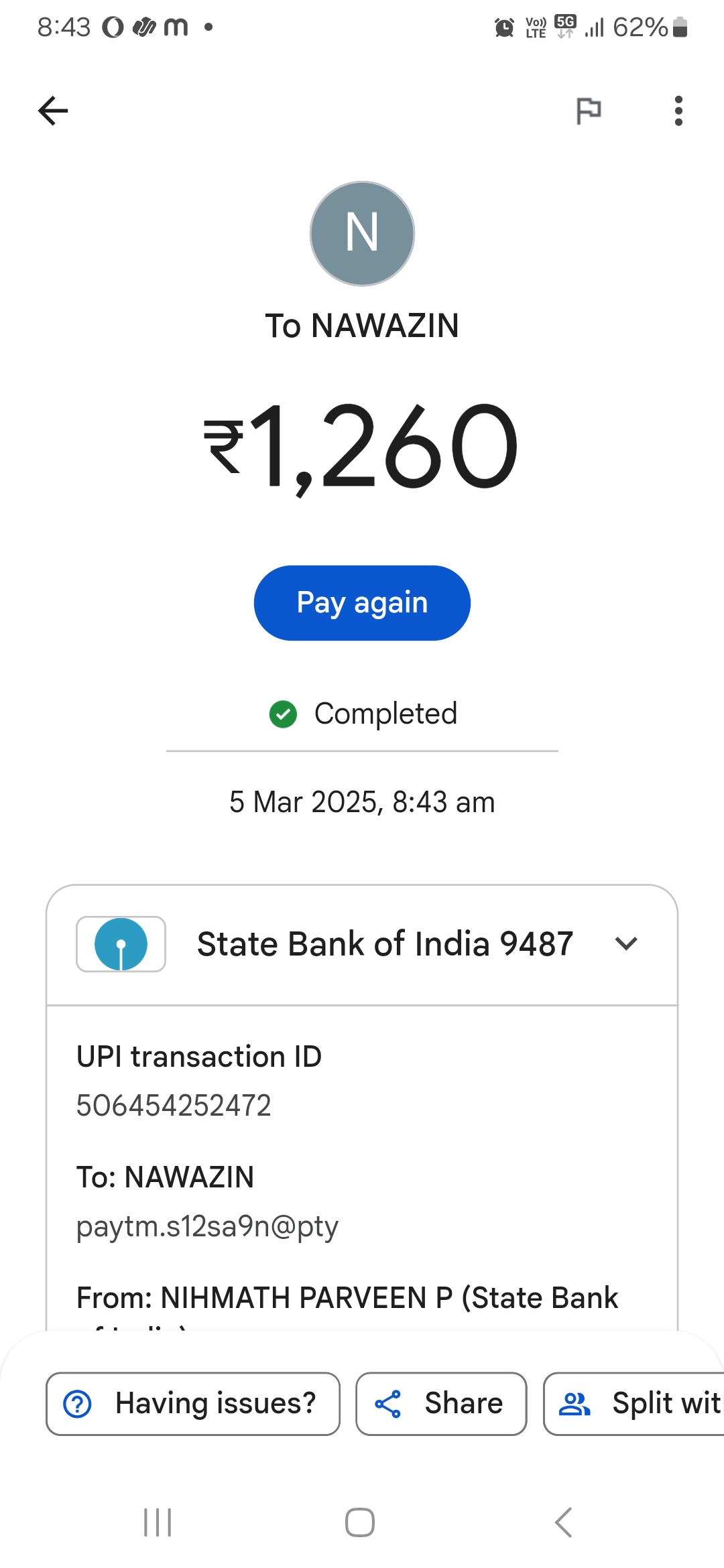This screenshot has width=724, height=1568.
Task: Select the State Bank of India 9487 row
Action: click(x=385, y=944)
